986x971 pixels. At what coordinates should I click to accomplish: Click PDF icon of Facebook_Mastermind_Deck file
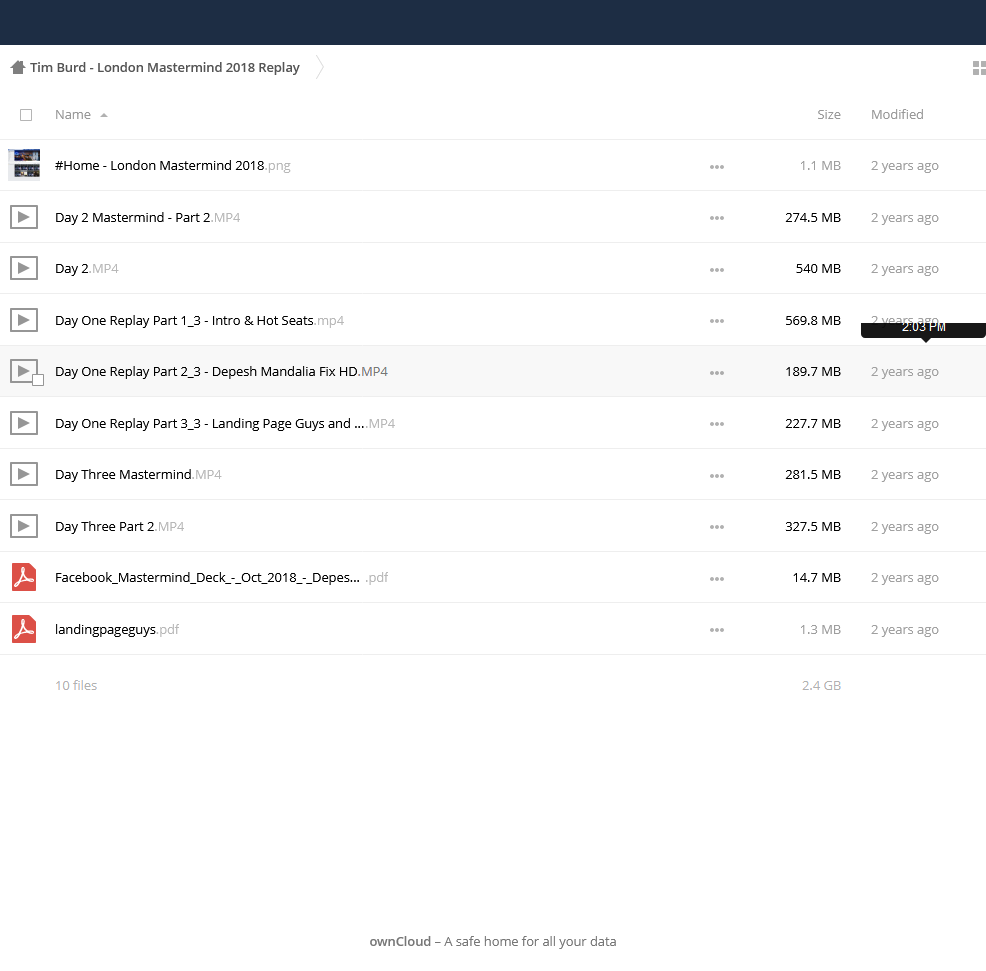24,577
